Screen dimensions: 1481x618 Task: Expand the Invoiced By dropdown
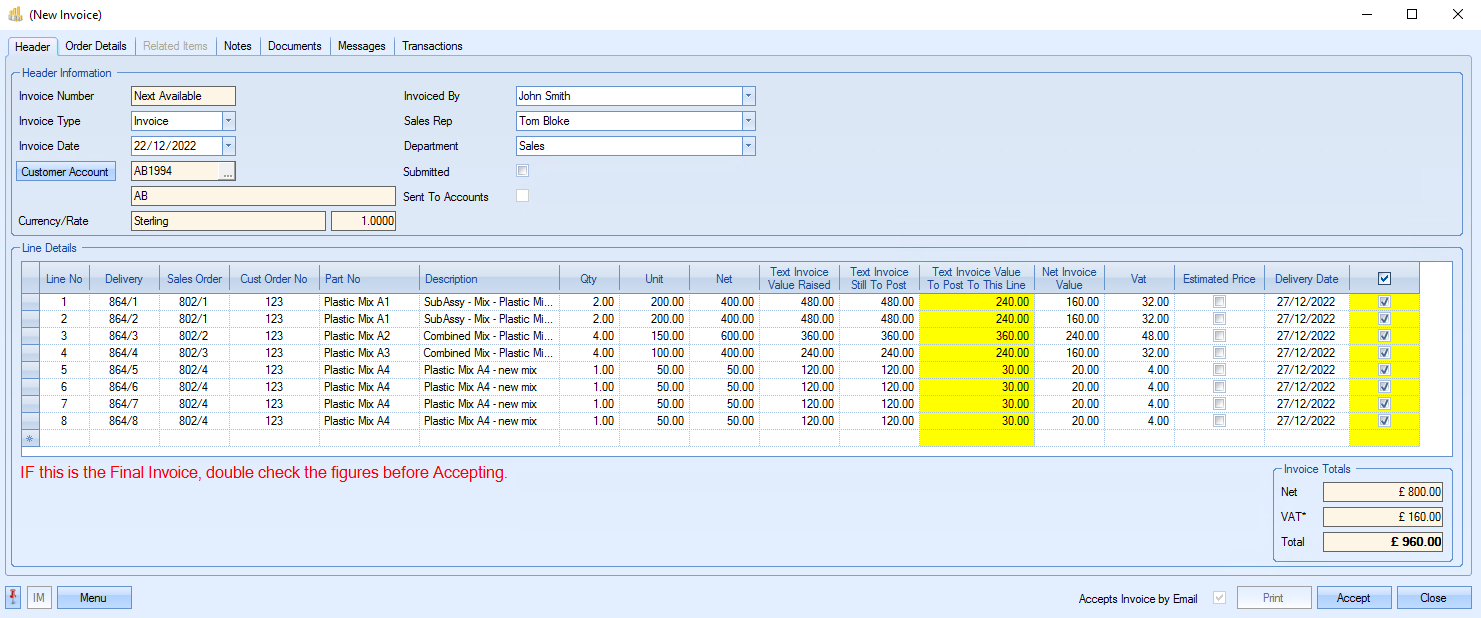pyautogui.click(x=748, y=96)
